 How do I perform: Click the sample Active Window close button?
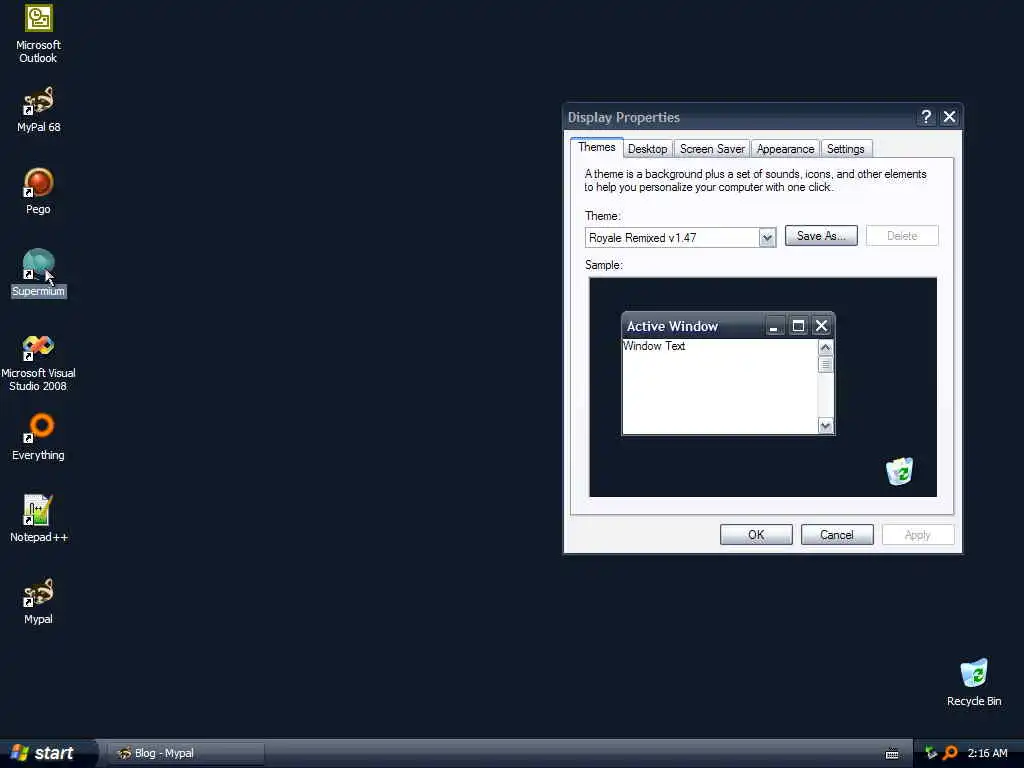[x=822, y=326]
